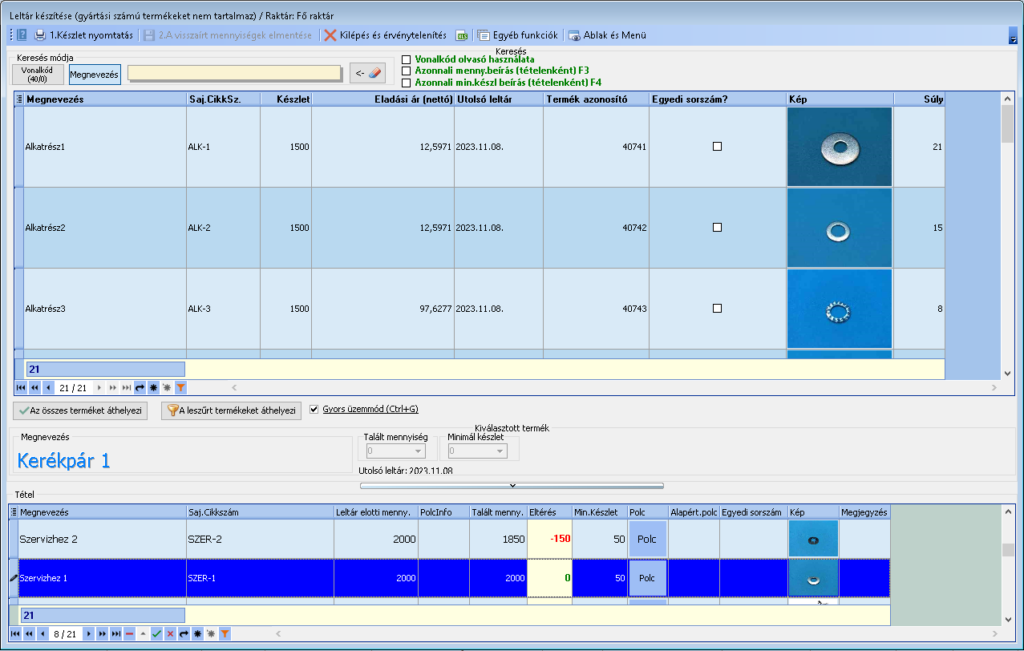Open lower Tétel grid column chooser icon
Image resolution: width=1024 pixels, height=651 pixels.
(13, 513)
